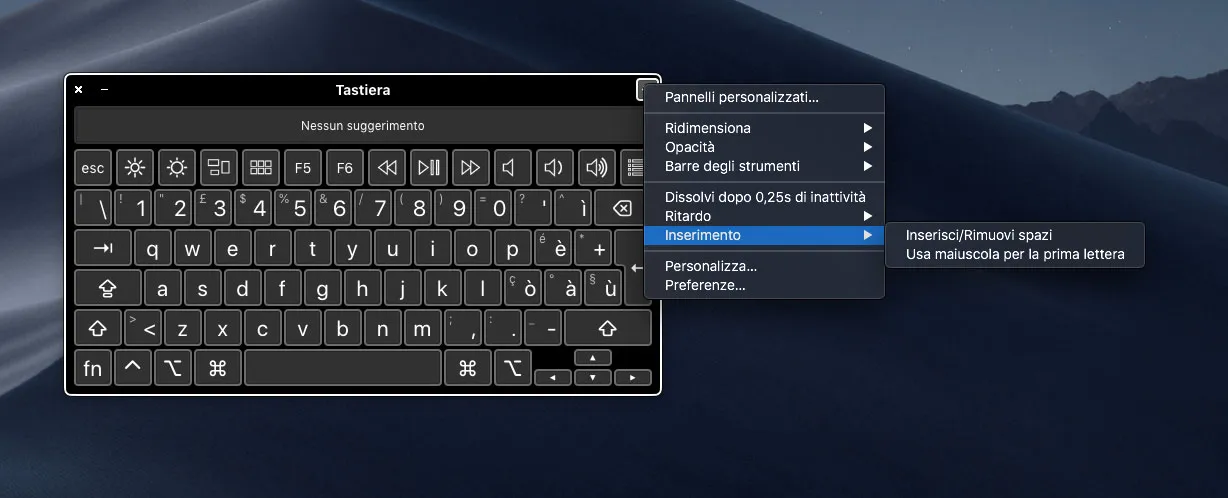Tap the F6 key
1228x498 pixels.
coord(345,167)
